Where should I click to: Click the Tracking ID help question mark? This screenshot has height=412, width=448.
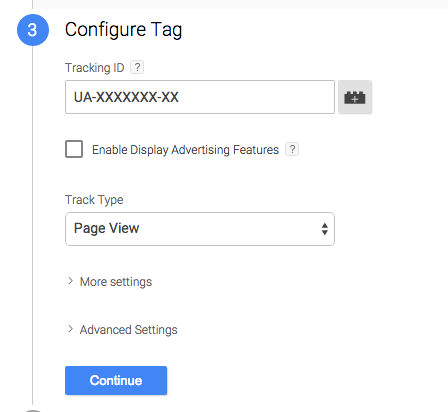137,67
